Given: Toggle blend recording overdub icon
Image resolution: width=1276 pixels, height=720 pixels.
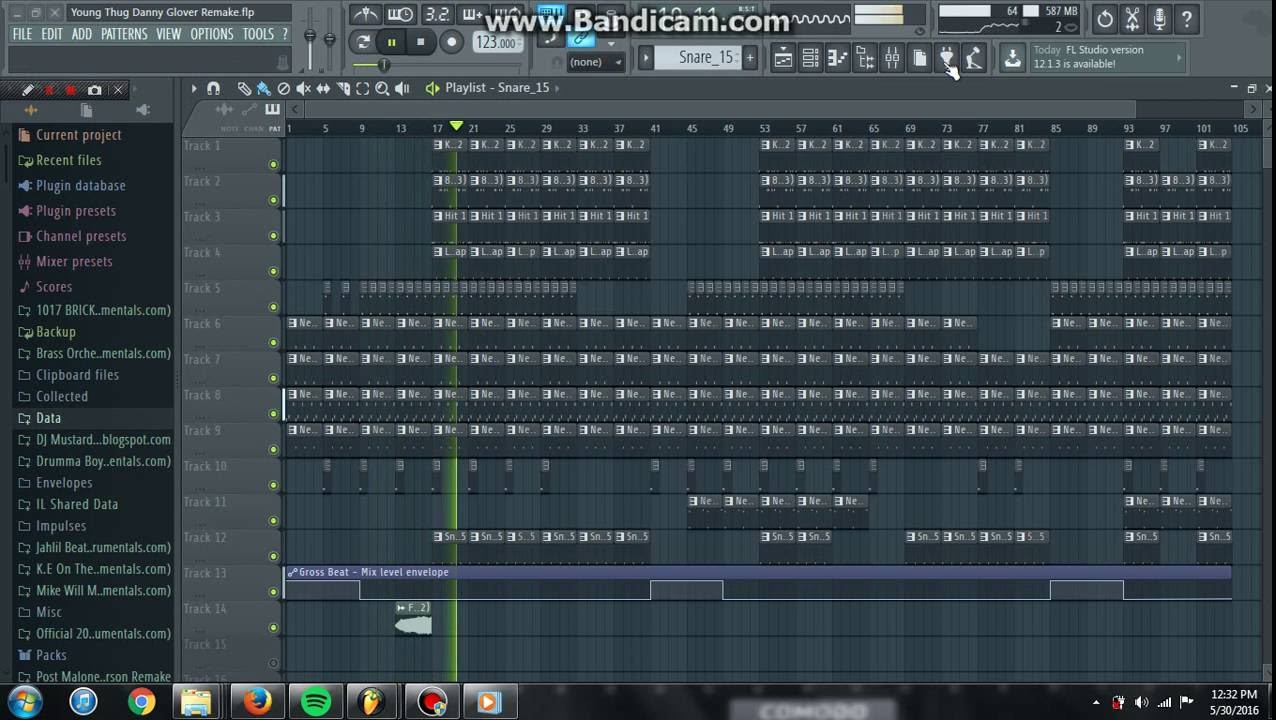Looking at the screenshot, I should [x=472, y=15].
